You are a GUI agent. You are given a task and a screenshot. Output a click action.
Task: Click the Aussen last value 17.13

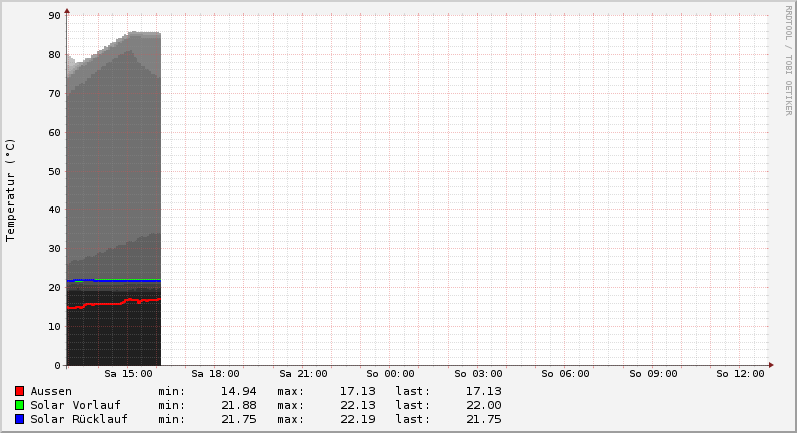click(x=483, y=391)
